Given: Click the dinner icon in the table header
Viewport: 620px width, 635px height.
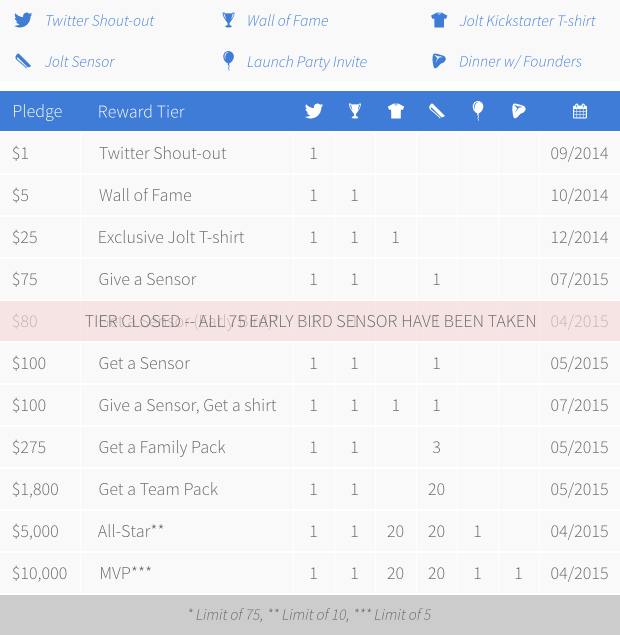Looking at the screenshot, I should pos(519,111).
